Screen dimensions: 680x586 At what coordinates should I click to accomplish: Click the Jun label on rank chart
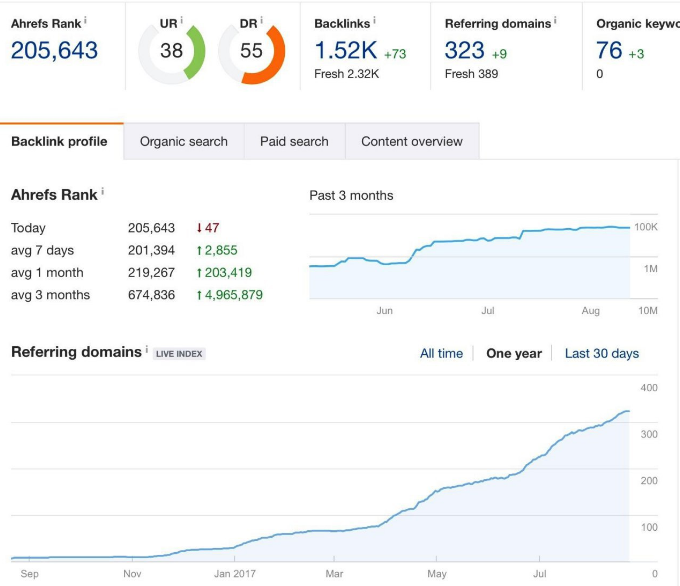click(x=385, y=311)
